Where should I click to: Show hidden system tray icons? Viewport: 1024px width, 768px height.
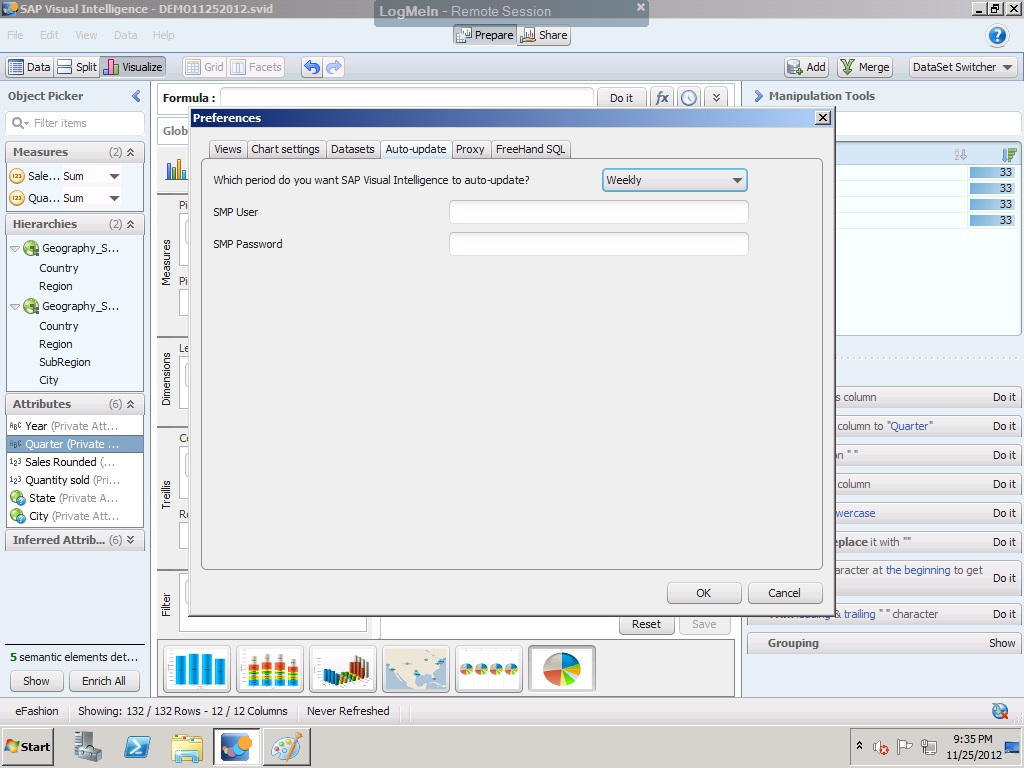coord(859,746)
